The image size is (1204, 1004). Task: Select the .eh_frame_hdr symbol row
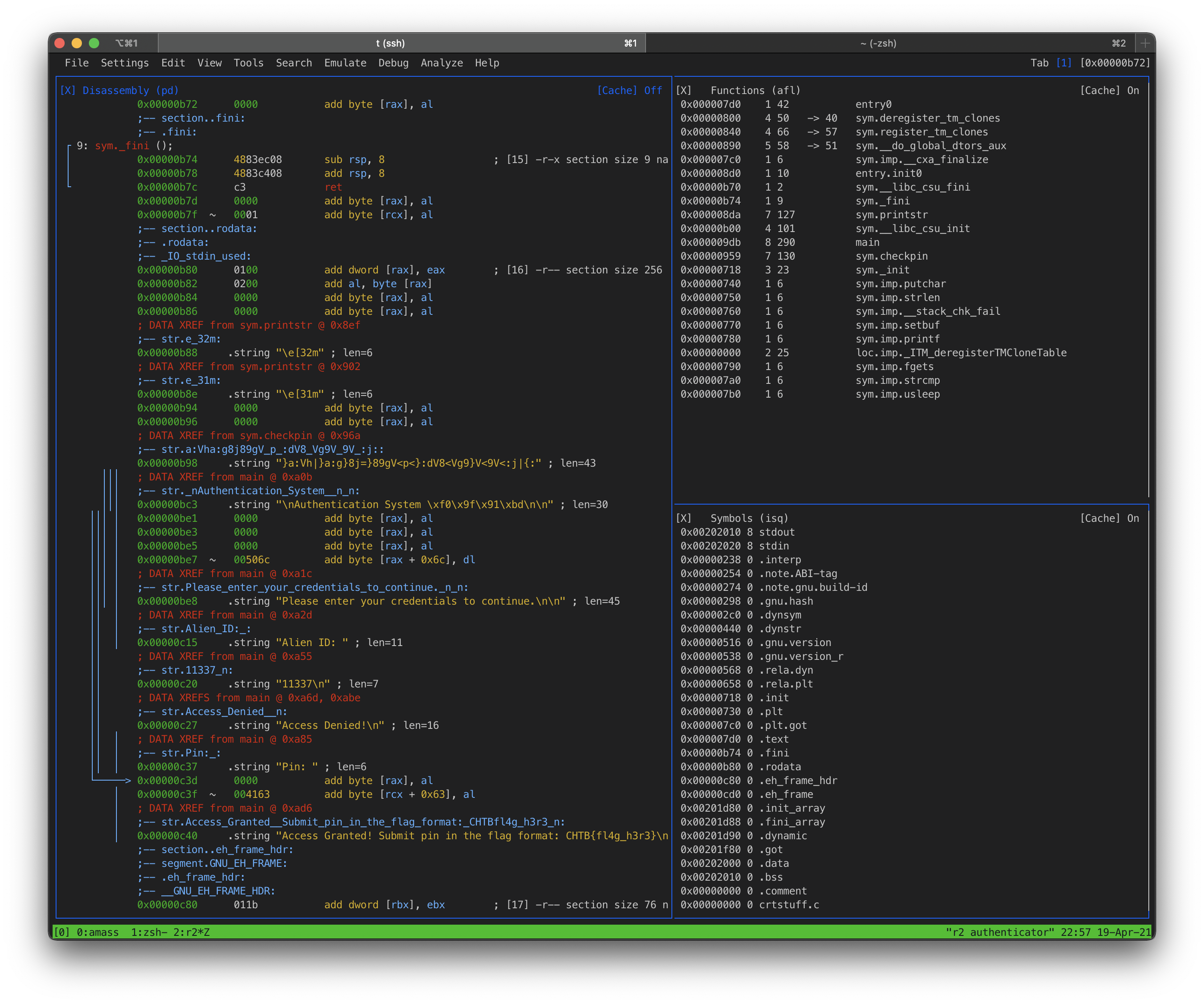click(x=759, y=780)
